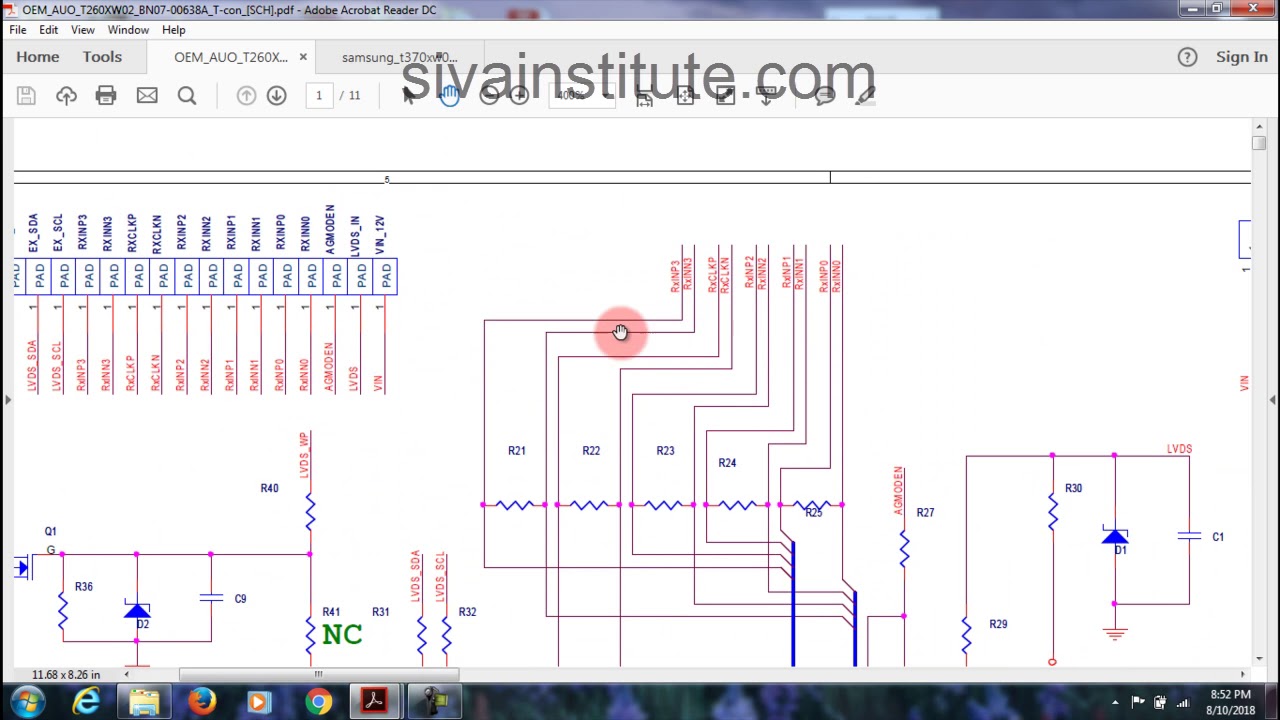Click the page size 11.68 x 8.26 in label

[x=65, y=675]
